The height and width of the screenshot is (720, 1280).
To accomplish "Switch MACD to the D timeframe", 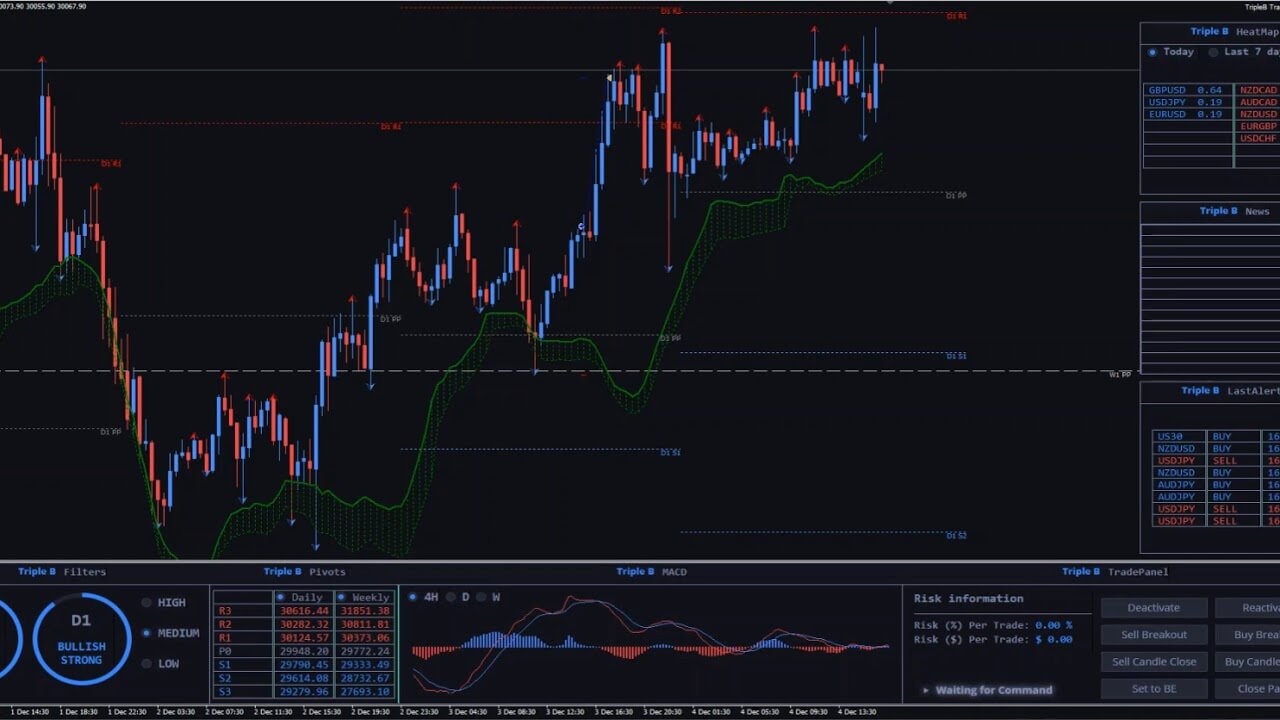I will pyautogui.click(x=451, y=597).
